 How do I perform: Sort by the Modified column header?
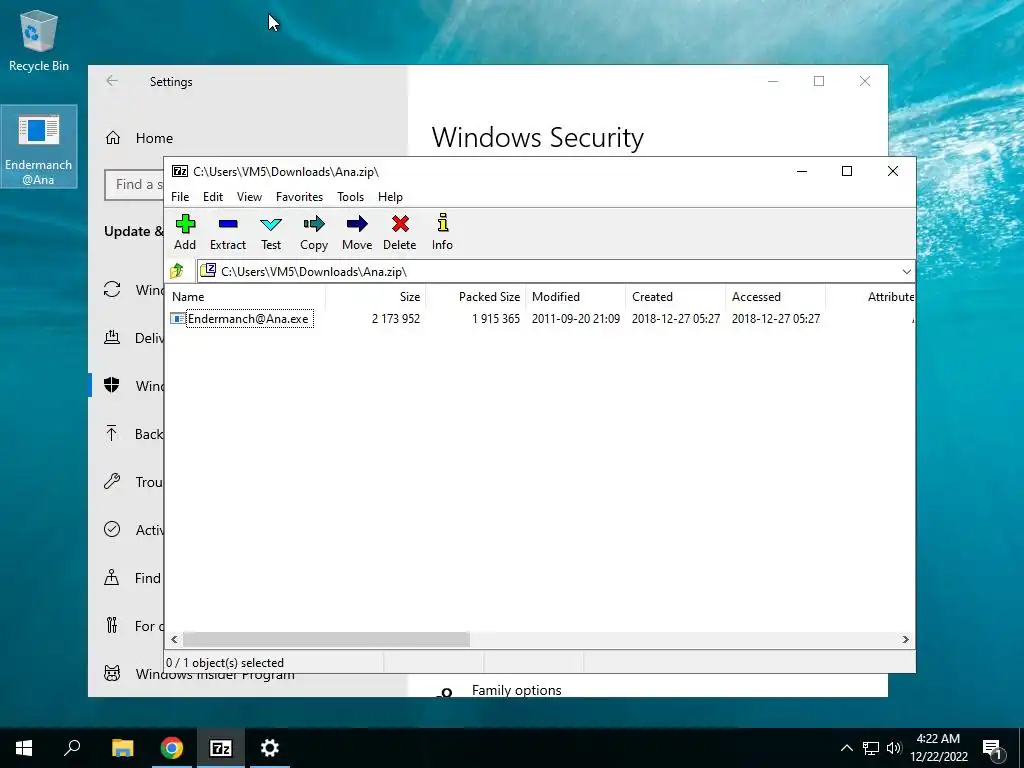[575, 296]
